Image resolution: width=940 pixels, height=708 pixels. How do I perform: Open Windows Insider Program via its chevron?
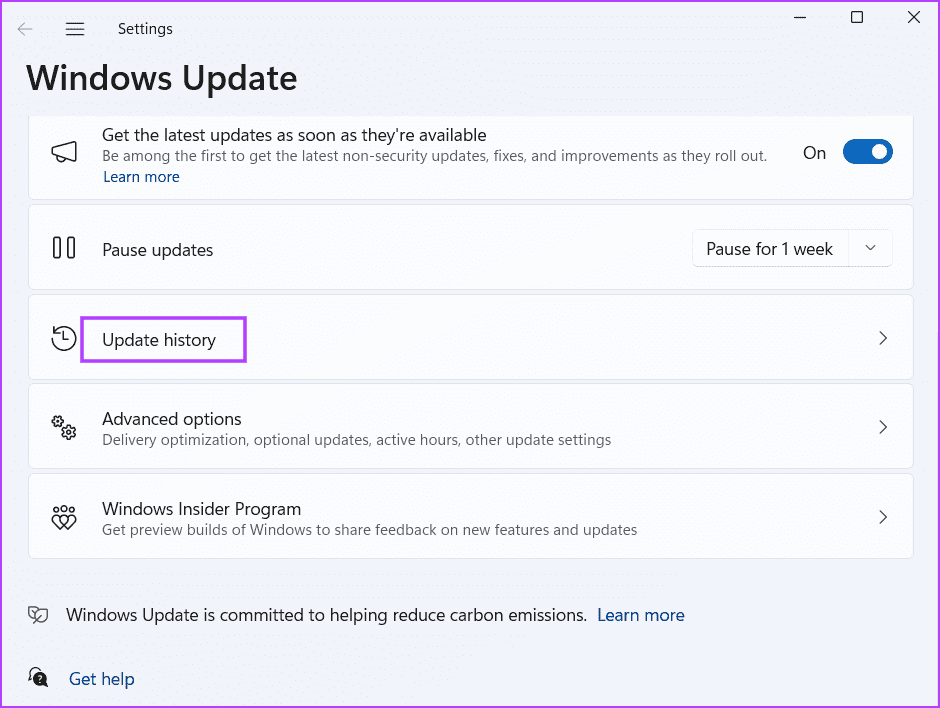(882, 517)
